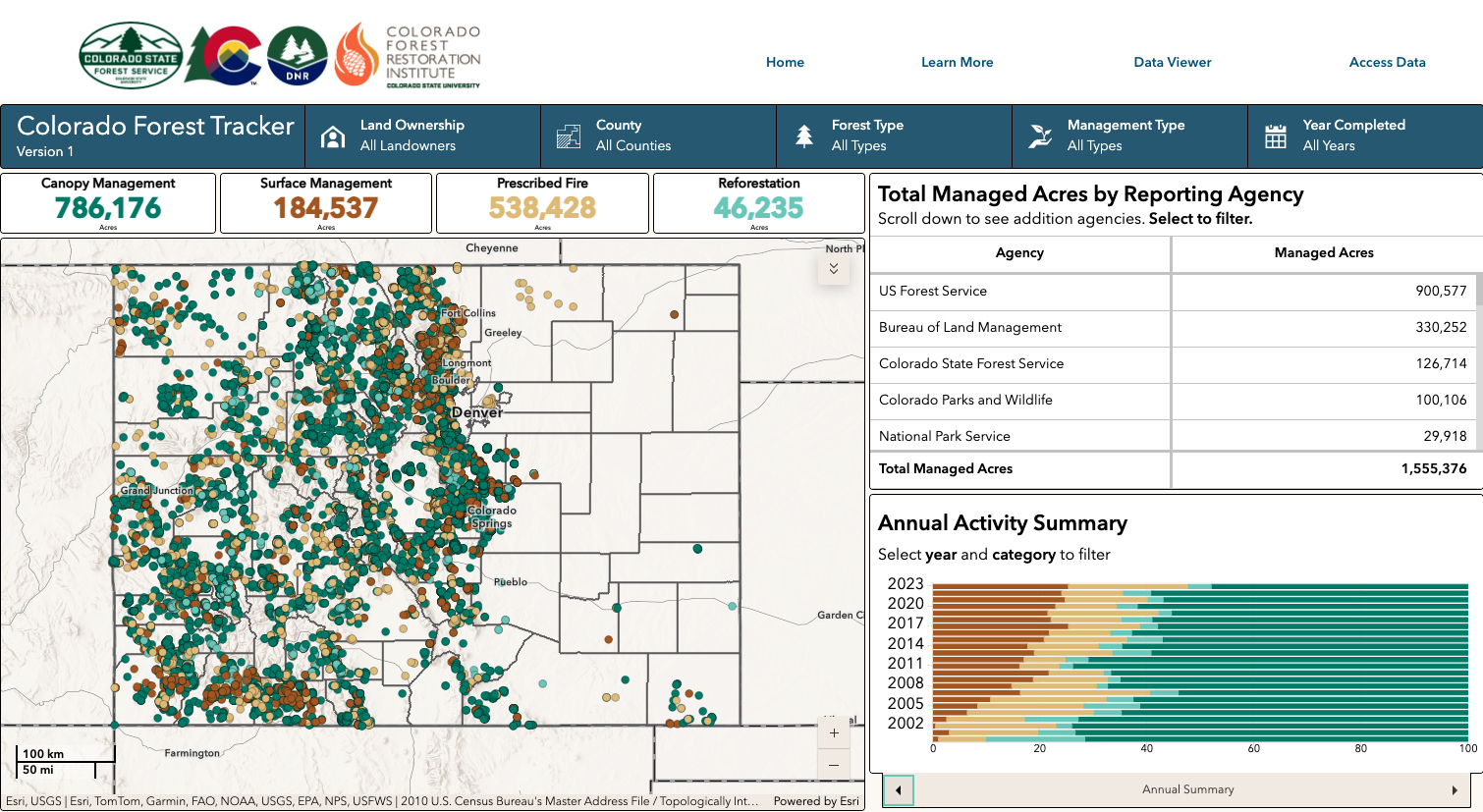Collapse the map overlay with double-chevron
Screen dimensions: 1483x812
pos(833,266)
